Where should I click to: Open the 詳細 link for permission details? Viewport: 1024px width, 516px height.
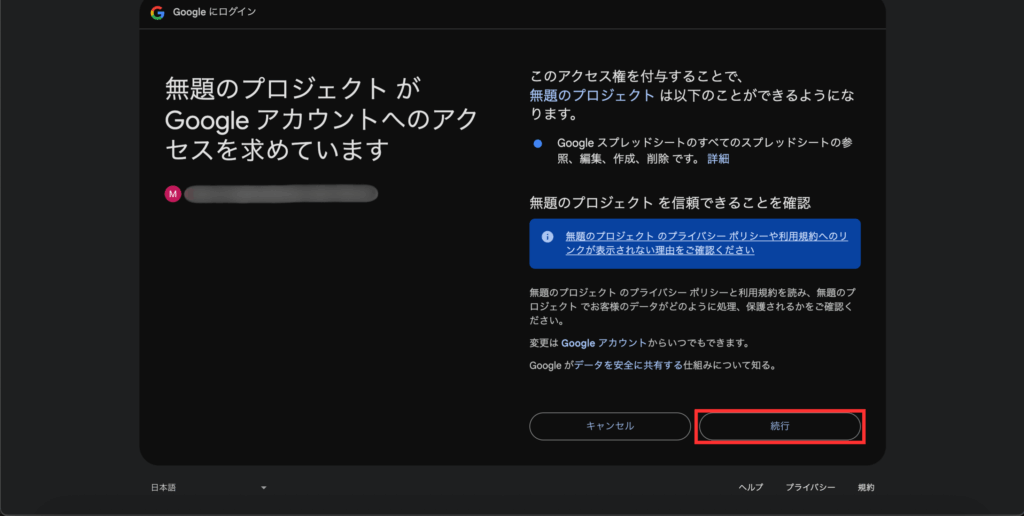[x=718, y=159]
